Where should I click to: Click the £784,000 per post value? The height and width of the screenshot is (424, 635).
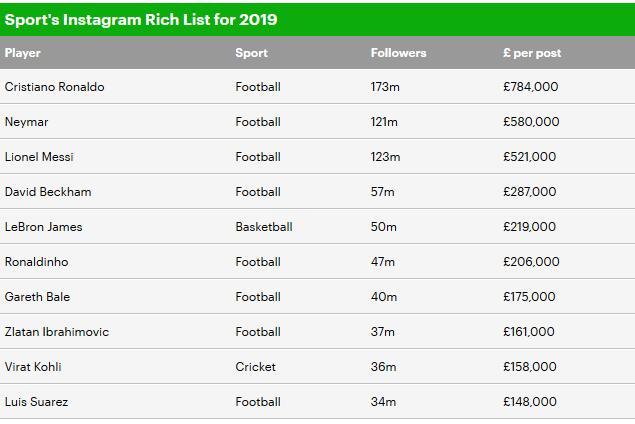tap(531, 87)
